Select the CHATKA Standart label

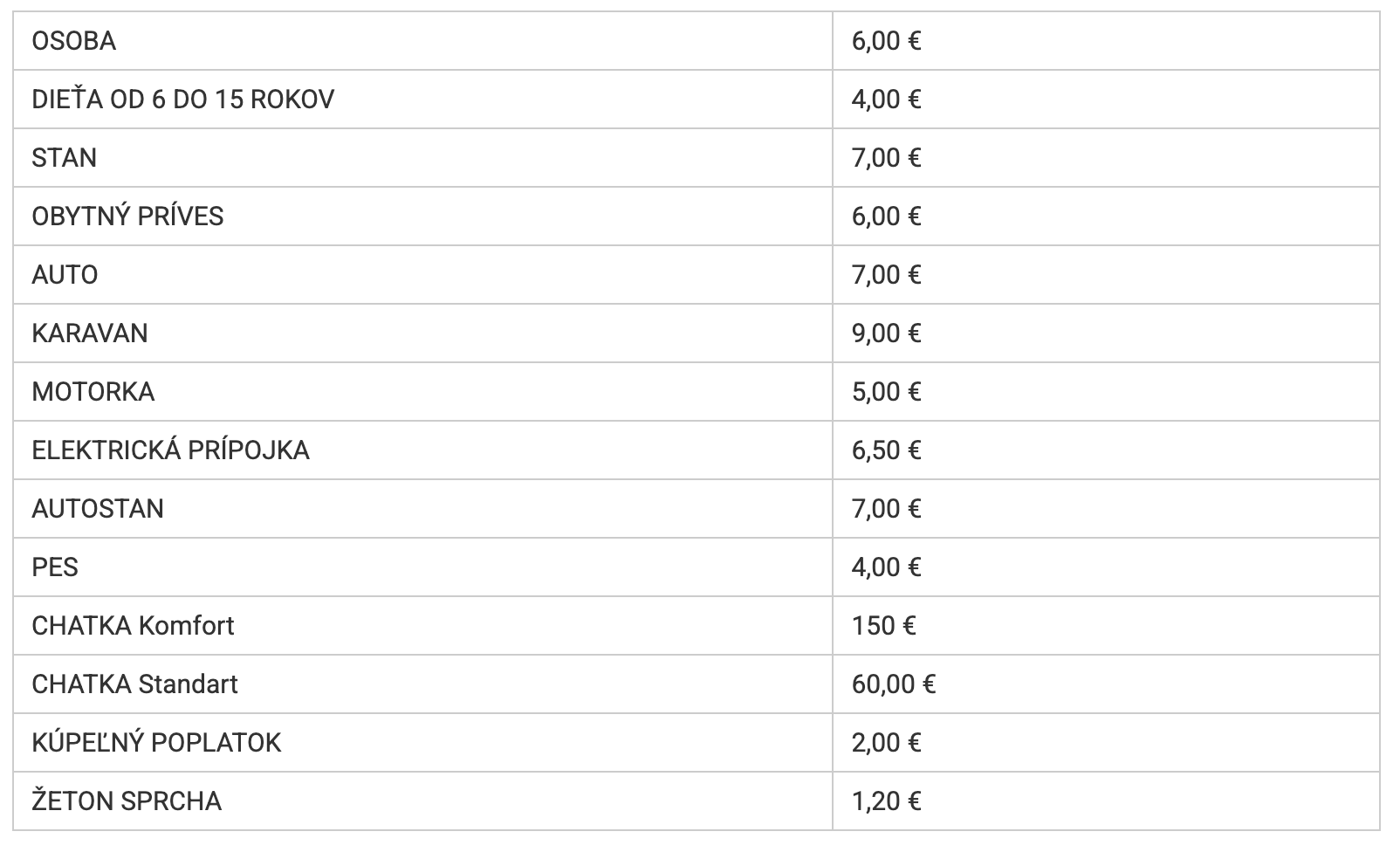click(134, 684)
